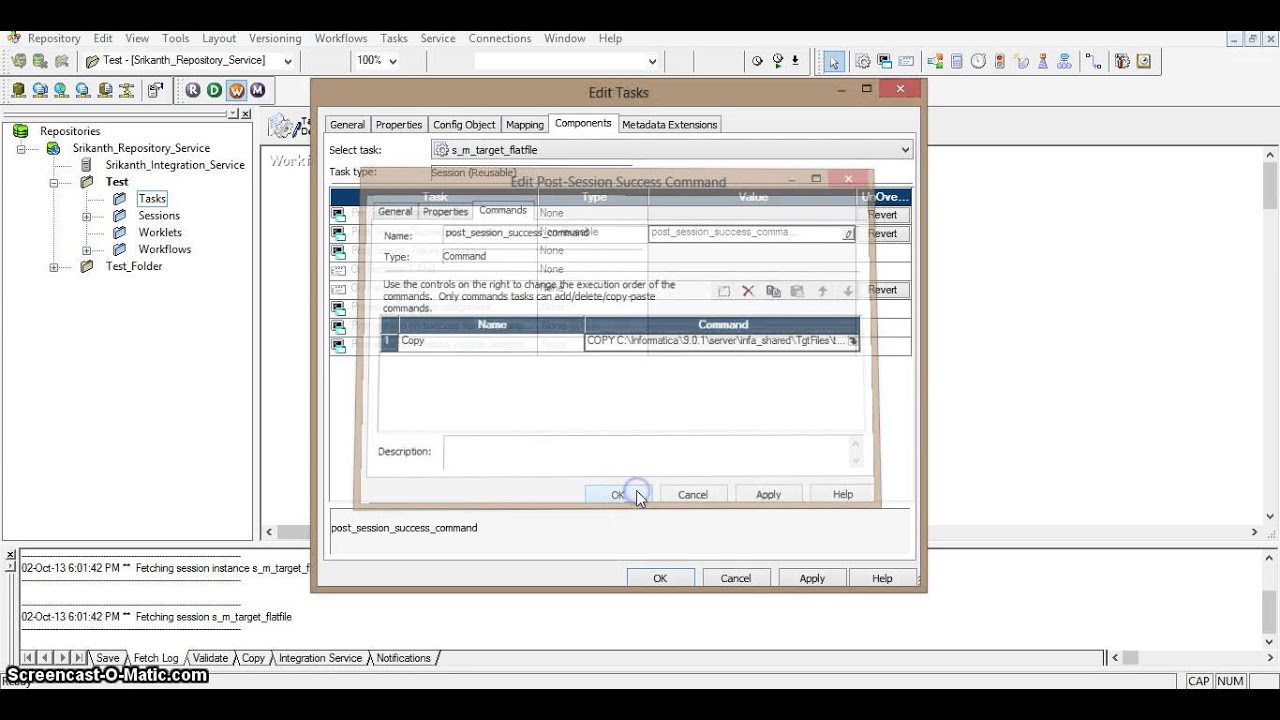Click the download arrow icon in toolbar
This screenshot has width=1280, height=720.
point(795,61)
